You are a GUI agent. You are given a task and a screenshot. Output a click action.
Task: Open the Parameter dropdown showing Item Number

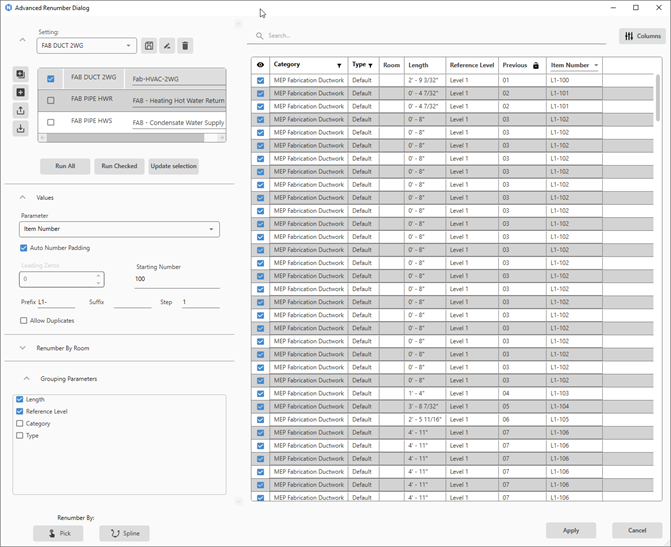[x=119, y=229]
